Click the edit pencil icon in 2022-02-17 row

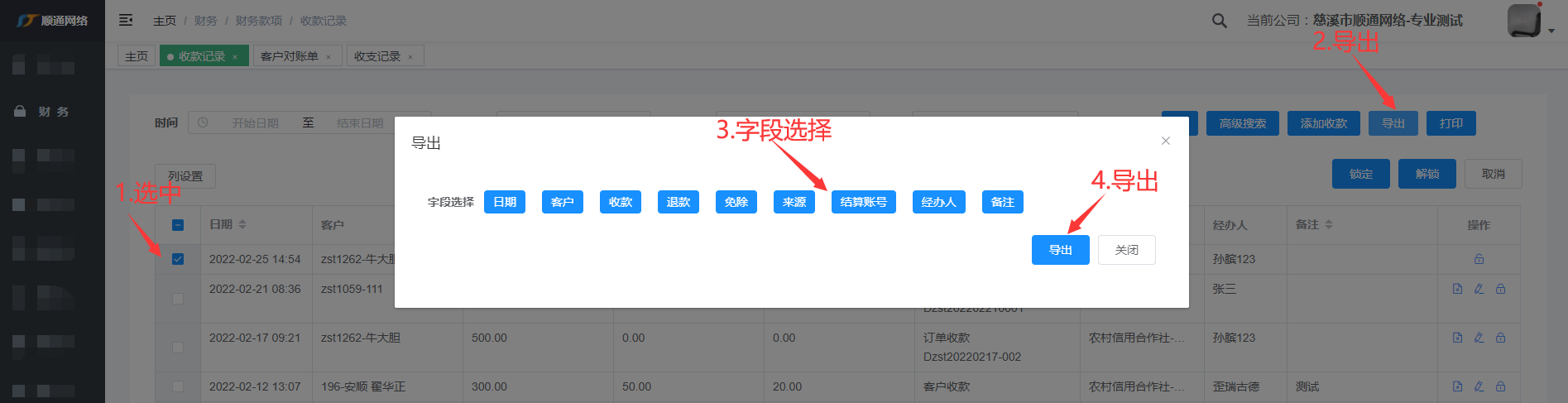(1479, 338)
